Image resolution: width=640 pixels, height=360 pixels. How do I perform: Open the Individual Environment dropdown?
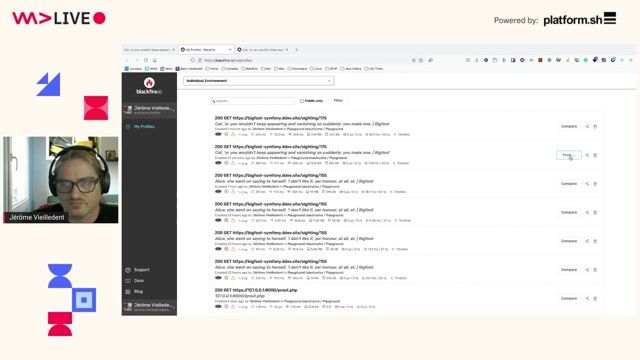pyautogui.click(x=259, y=81)
